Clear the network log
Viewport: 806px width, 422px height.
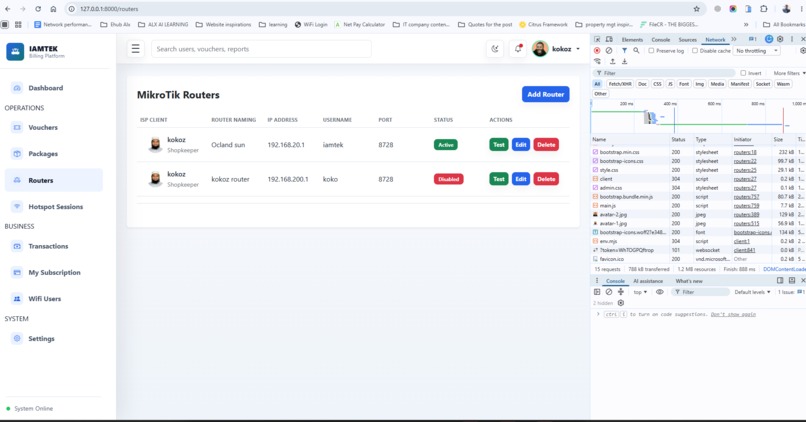pyautogui.click(x=609, y=51)
